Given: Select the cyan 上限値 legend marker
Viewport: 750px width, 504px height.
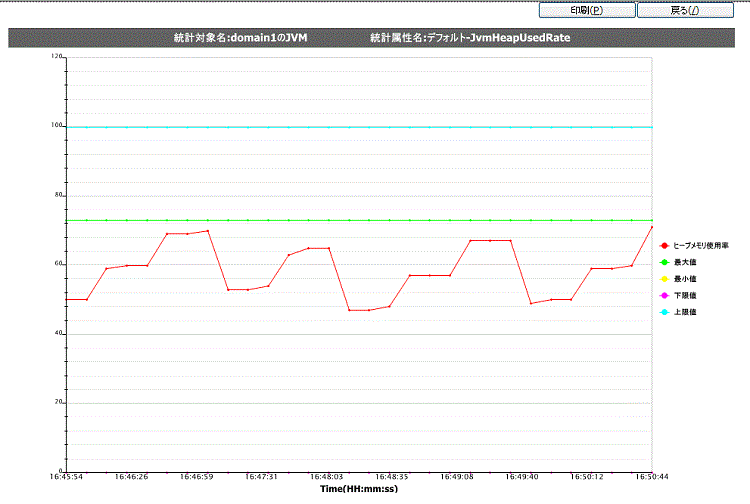Looking at the screenshot, I should (664, 313).
